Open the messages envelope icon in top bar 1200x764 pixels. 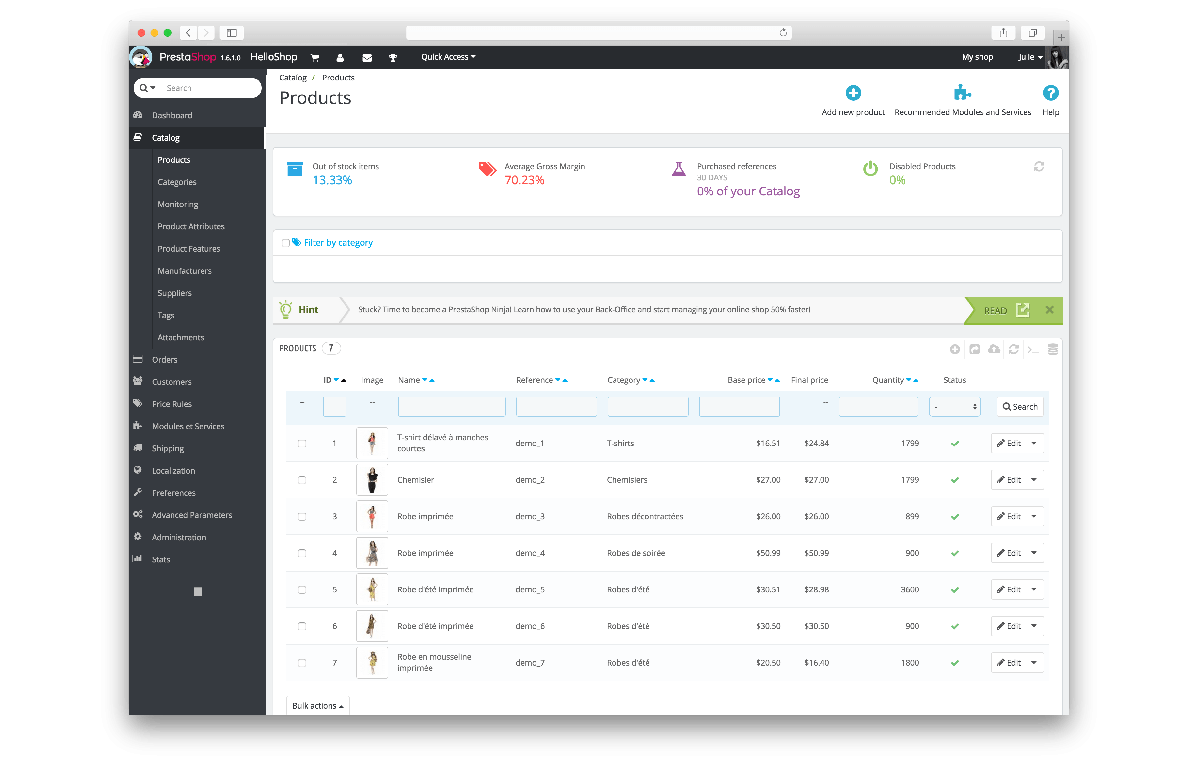pos(367,57)
